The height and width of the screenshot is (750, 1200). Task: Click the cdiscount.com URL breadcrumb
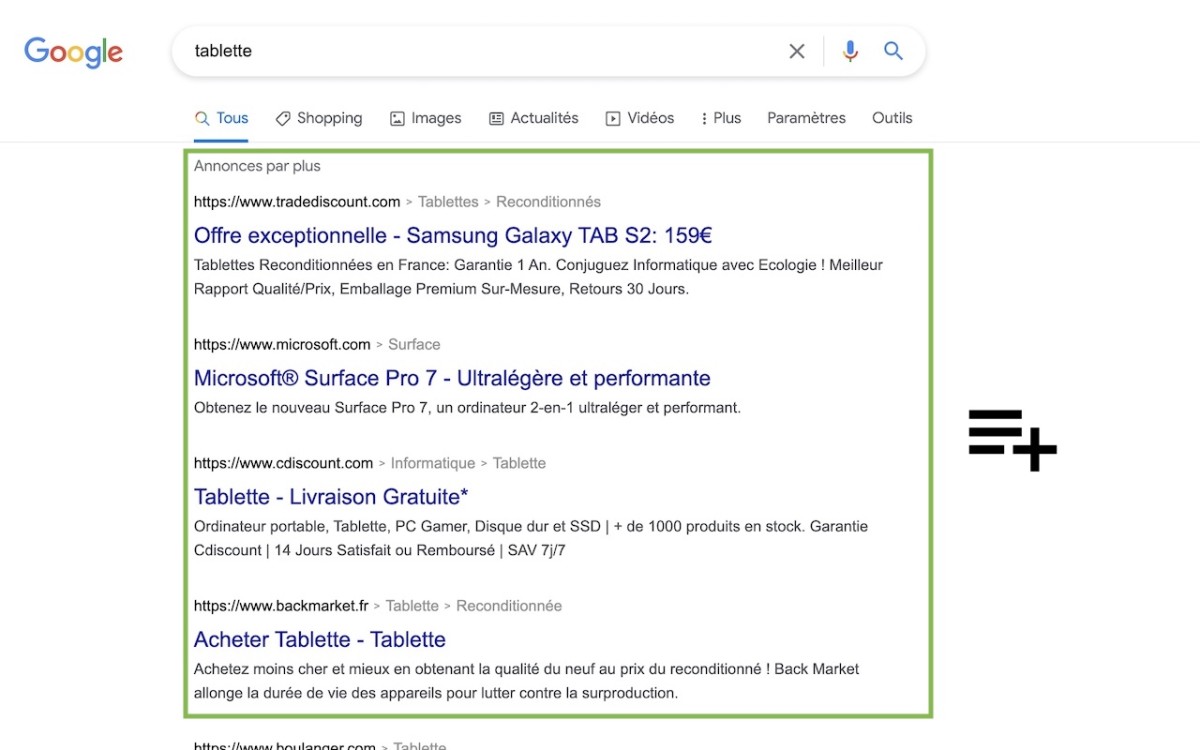[283, 464]
